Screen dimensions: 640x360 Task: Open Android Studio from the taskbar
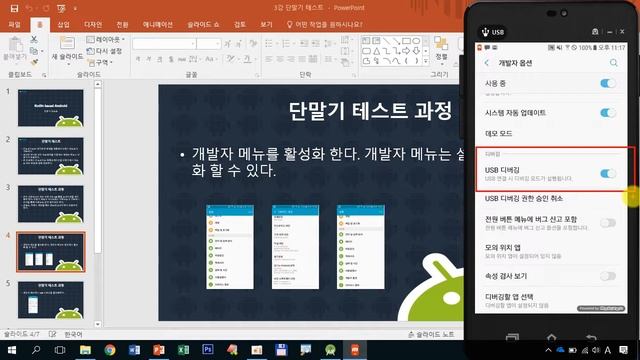click(x=330, y=350)
